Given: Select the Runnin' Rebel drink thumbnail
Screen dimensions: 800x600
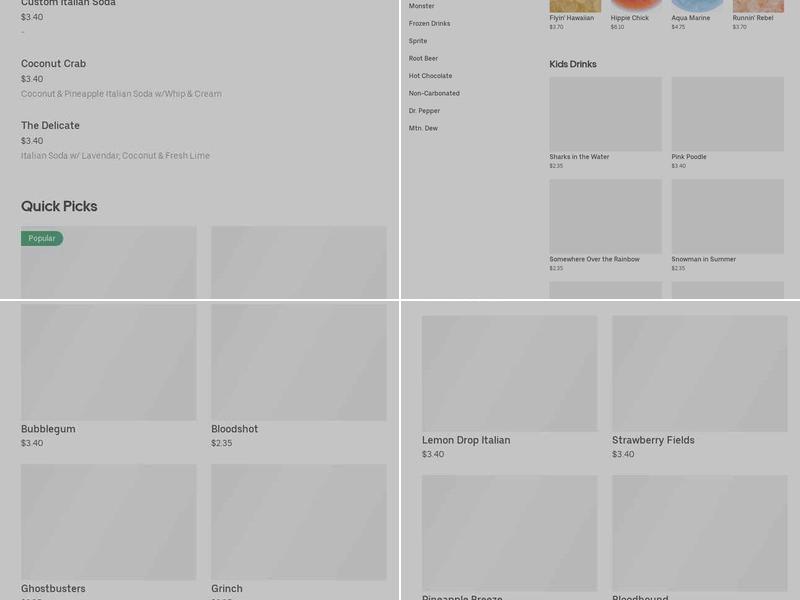Looking at the screenshot, I should tap(758, 6).
